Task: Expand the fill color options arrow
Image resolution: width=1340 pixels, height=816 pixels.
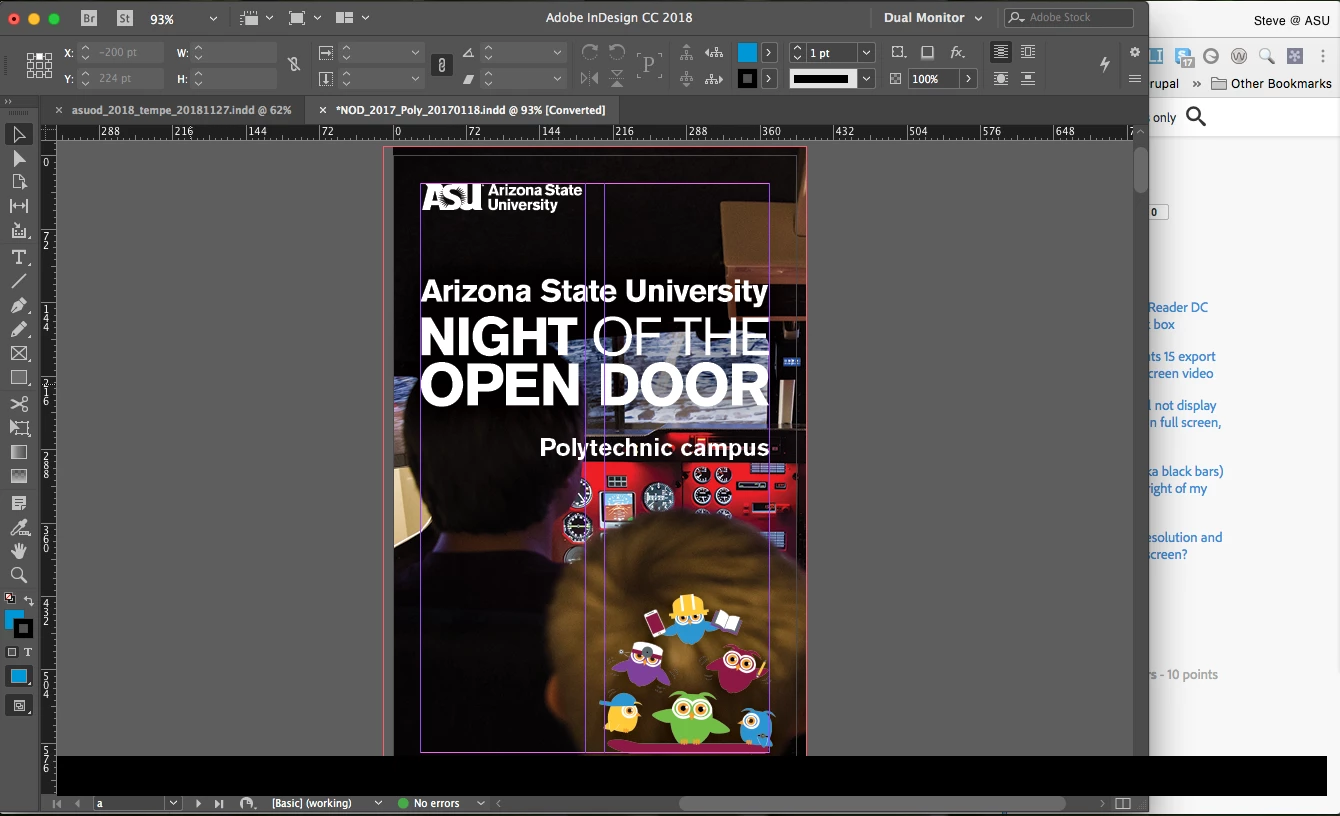Action: 768,52
